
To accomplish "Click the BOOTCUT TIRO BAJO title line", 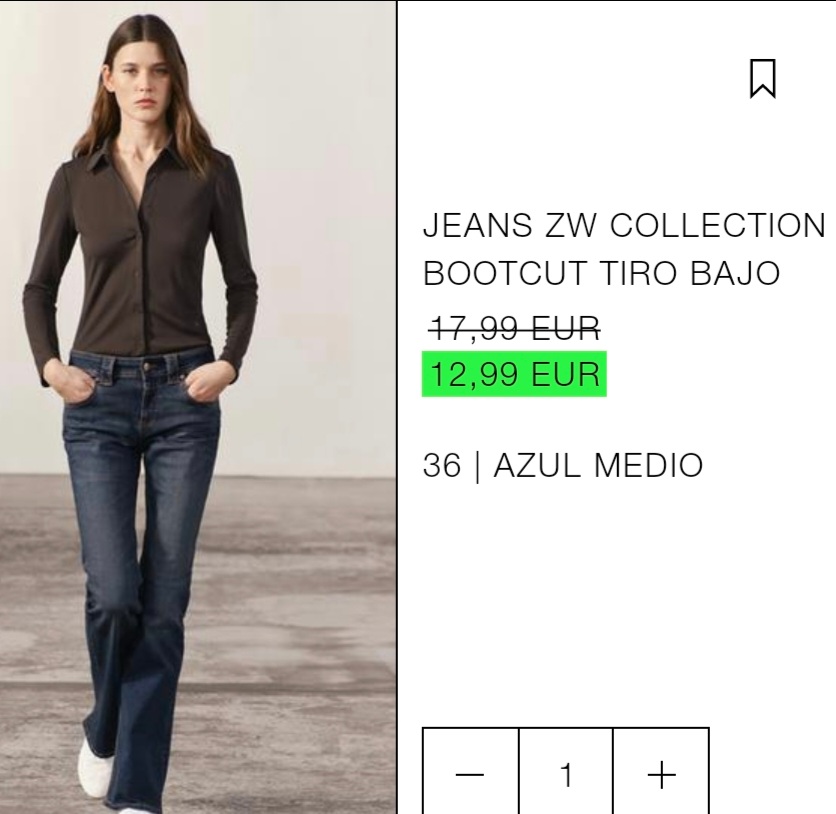I will [601, 273].
